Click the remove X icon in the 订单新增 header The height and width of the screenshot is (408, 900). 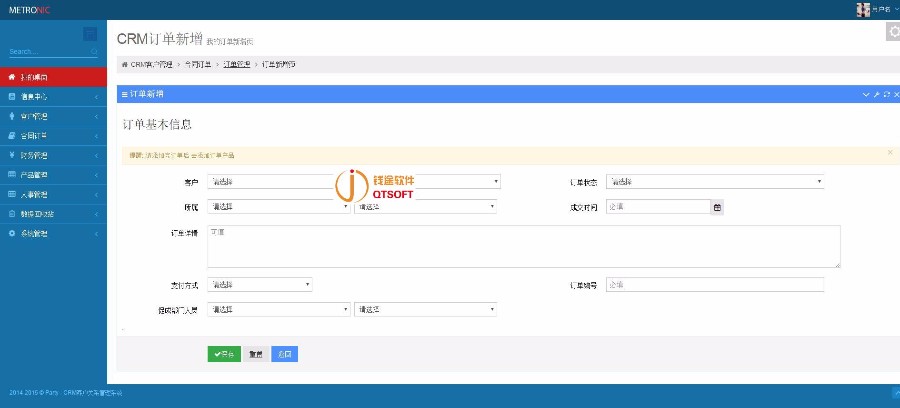pos(897,94)
